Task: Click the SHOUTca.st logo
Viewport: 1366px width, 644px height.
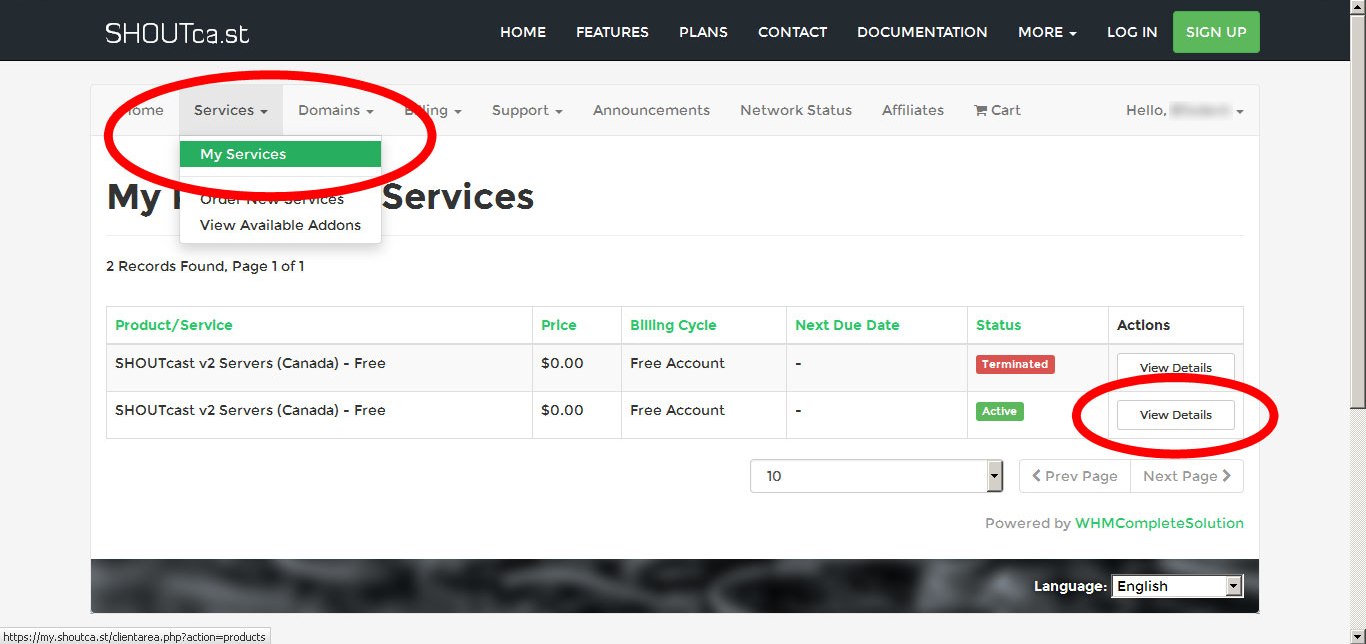Action: click(x=177, y=32)
